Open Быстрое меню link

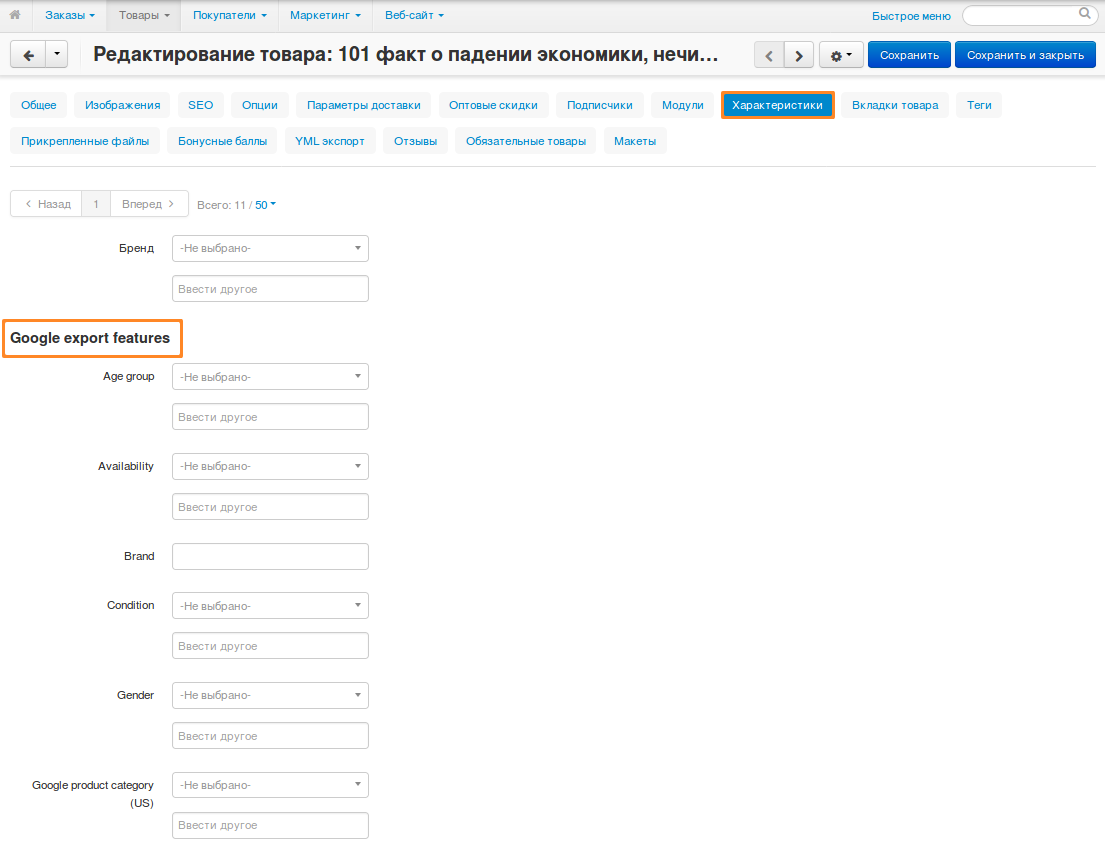[910, 16]
